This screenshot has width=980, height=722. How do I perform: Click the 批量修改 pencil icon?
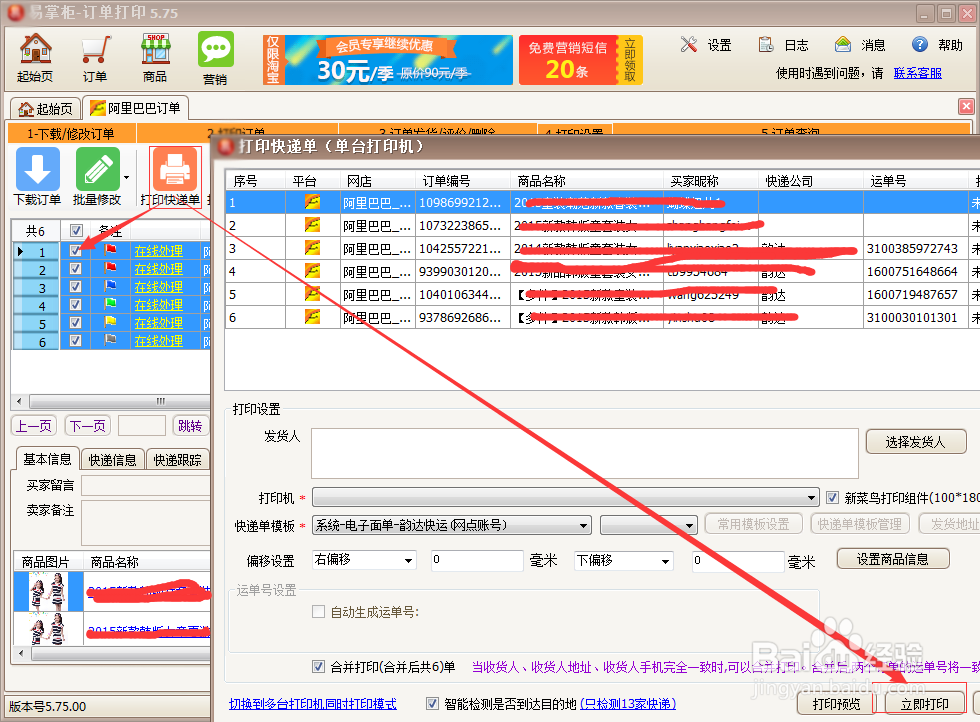click(98, 169)
